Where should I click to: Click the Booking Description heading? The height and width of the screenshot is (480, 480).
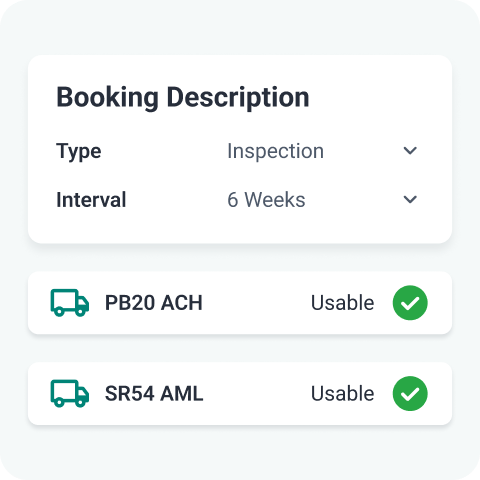click(x=183, y=97)
